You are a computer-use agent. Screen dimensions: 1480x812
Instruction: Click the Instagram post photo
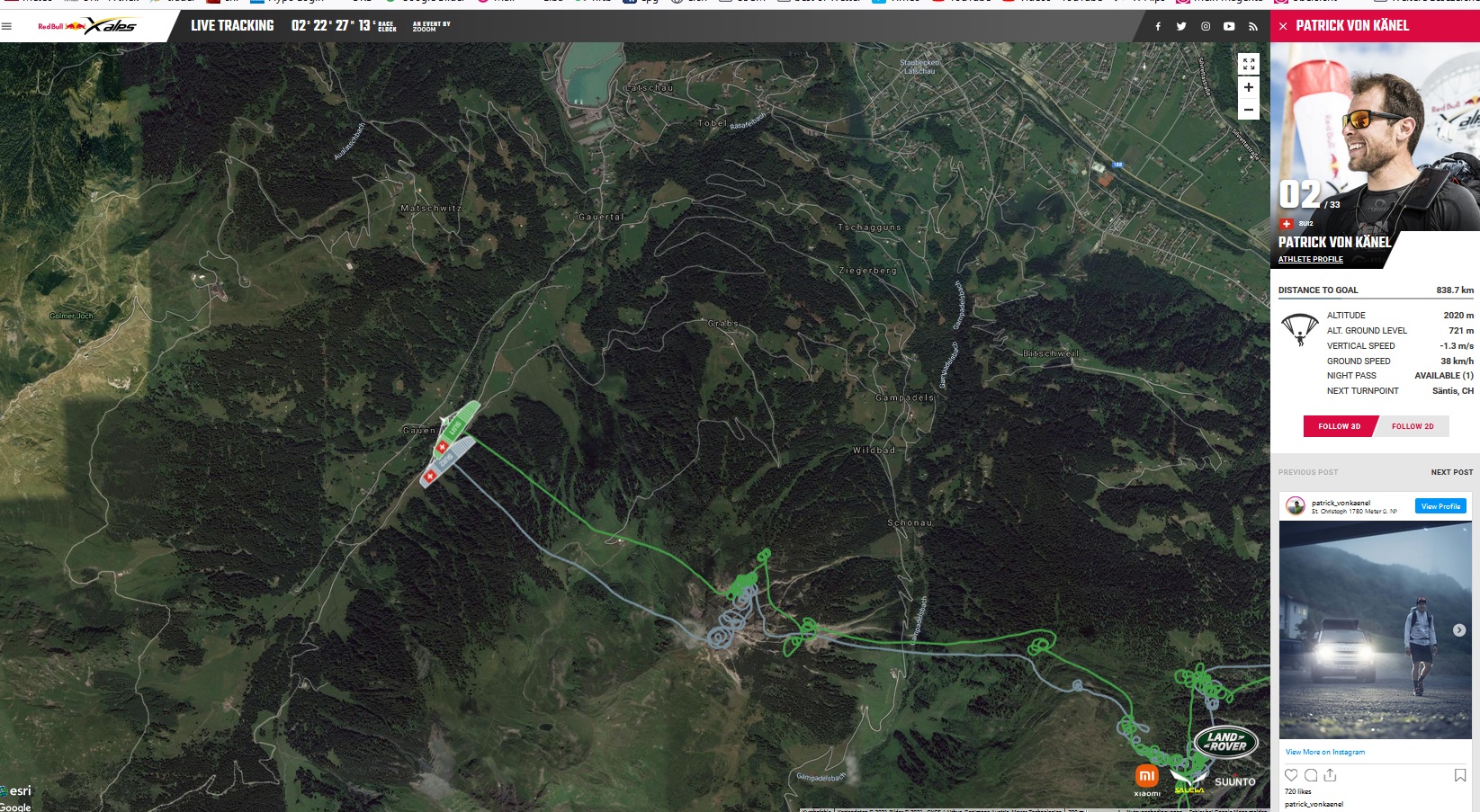(1376, 629)
